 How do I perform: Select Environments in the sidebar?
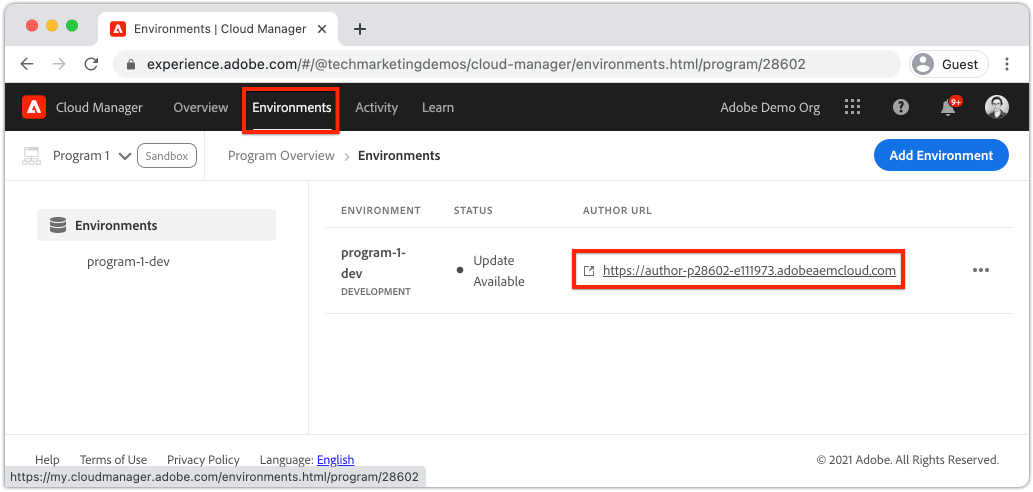[156, 225]
